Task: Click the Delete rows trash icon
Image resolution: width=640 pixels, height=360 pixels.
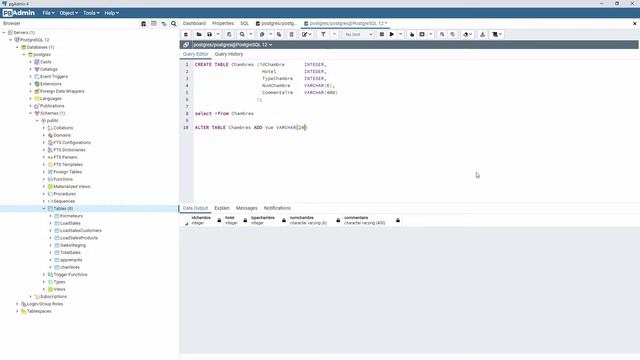Action: [x=291, y=34]
